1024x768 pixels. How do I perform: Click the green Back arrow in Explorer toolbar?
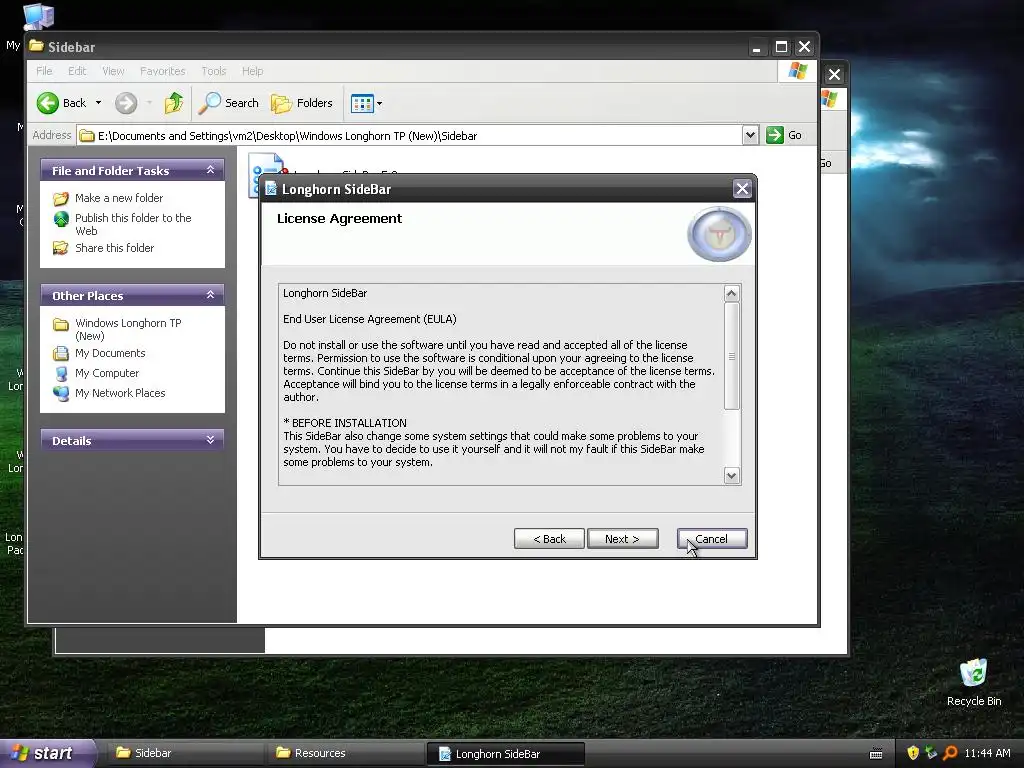coord(48,103)
